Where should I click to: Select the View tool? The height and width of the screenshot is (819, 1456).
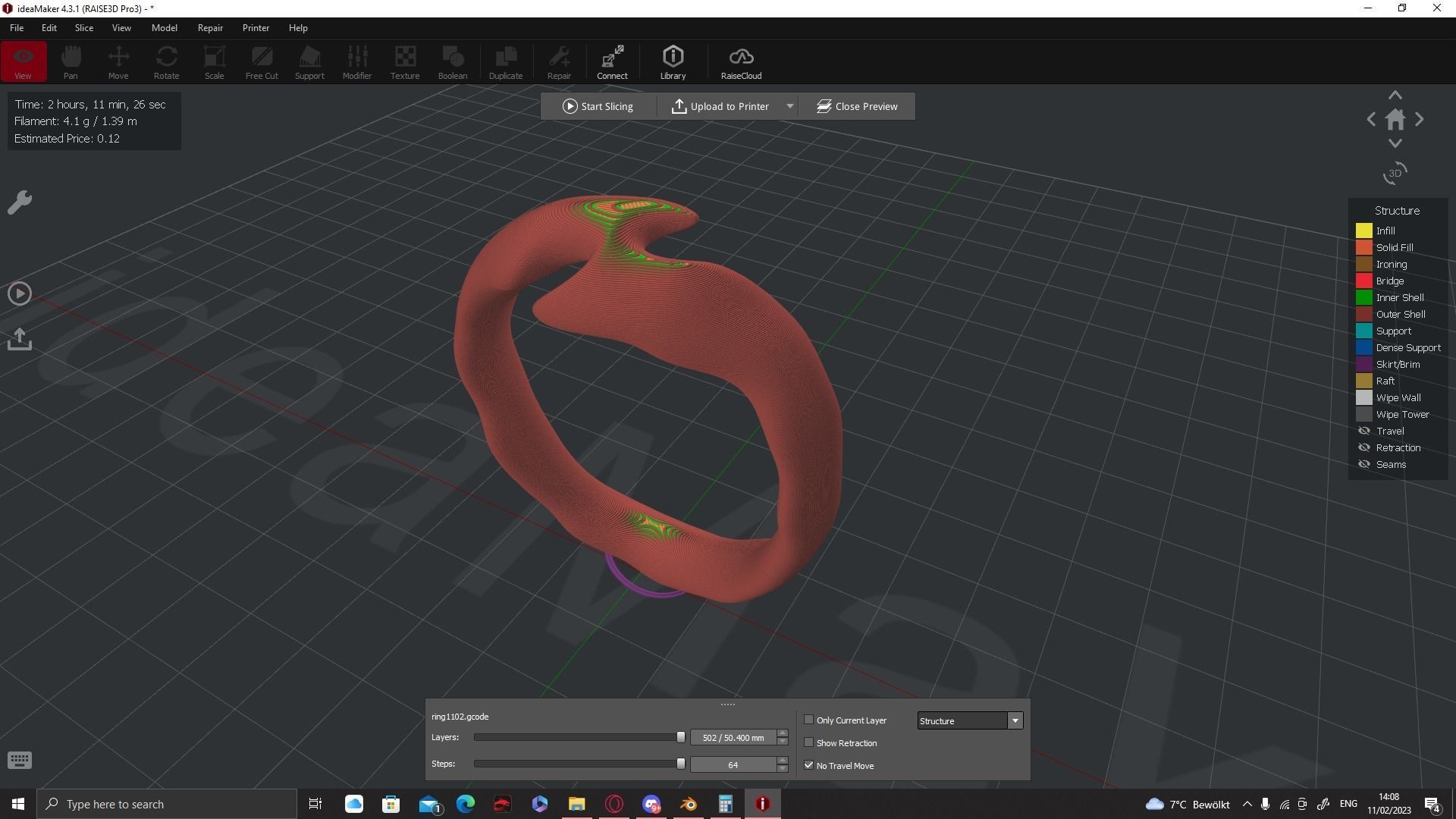23,61
